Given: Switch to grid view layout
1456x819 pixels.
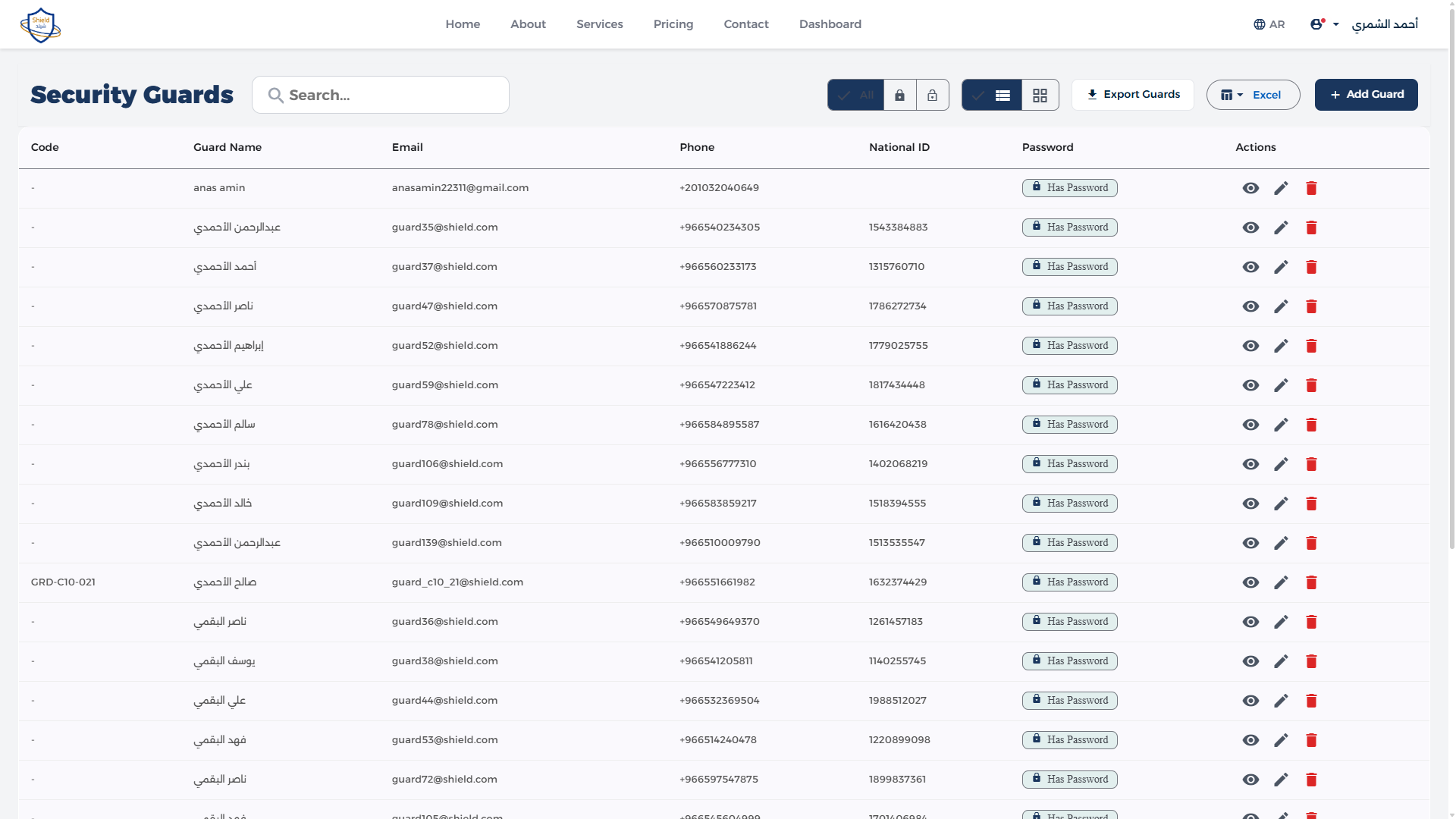Looking at the screenshot, I should click(1040, 95).
